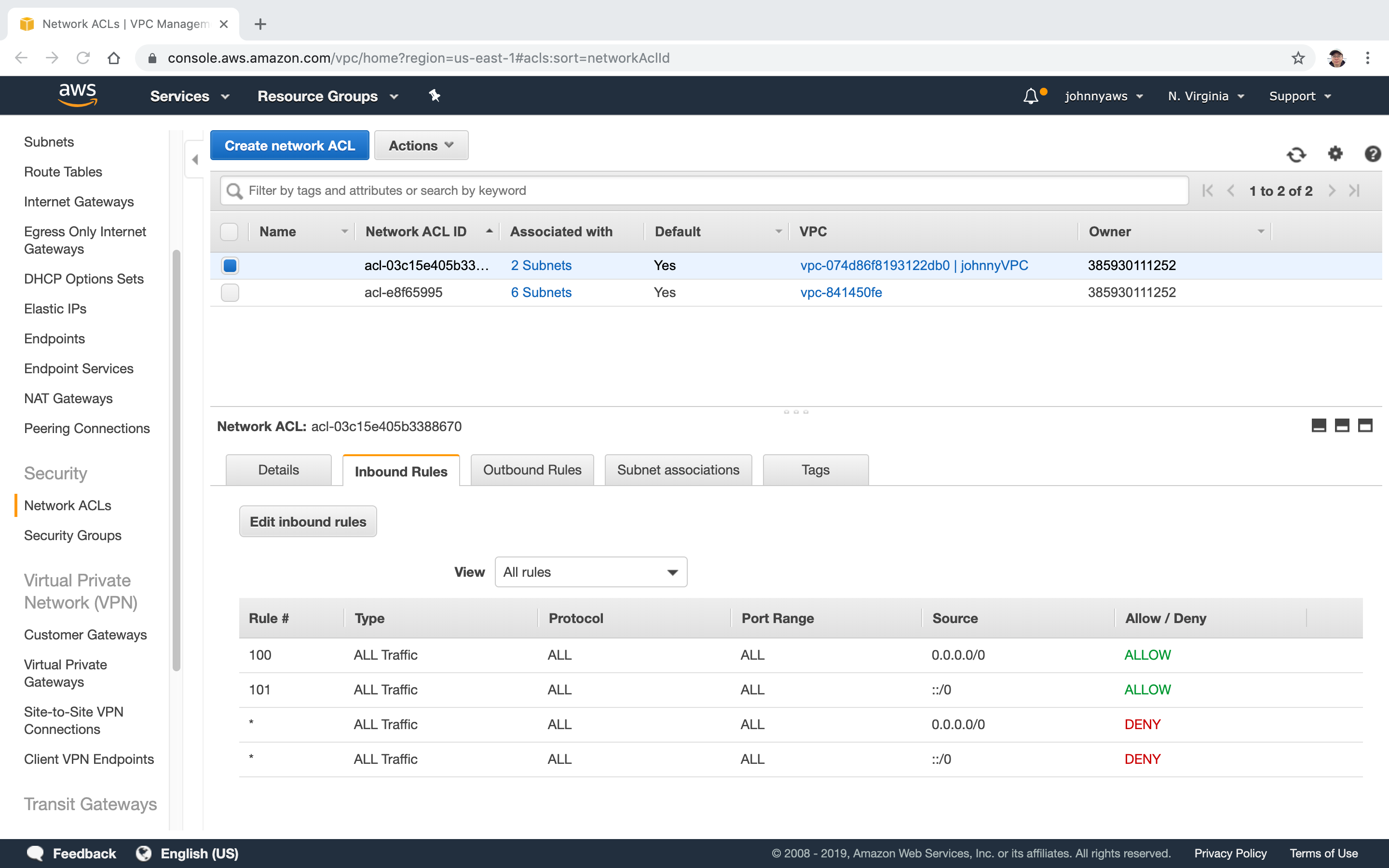This screenshot has height=868, width=1389.
Task: Select the Inbound Rules tab
Action: [401, 471]
